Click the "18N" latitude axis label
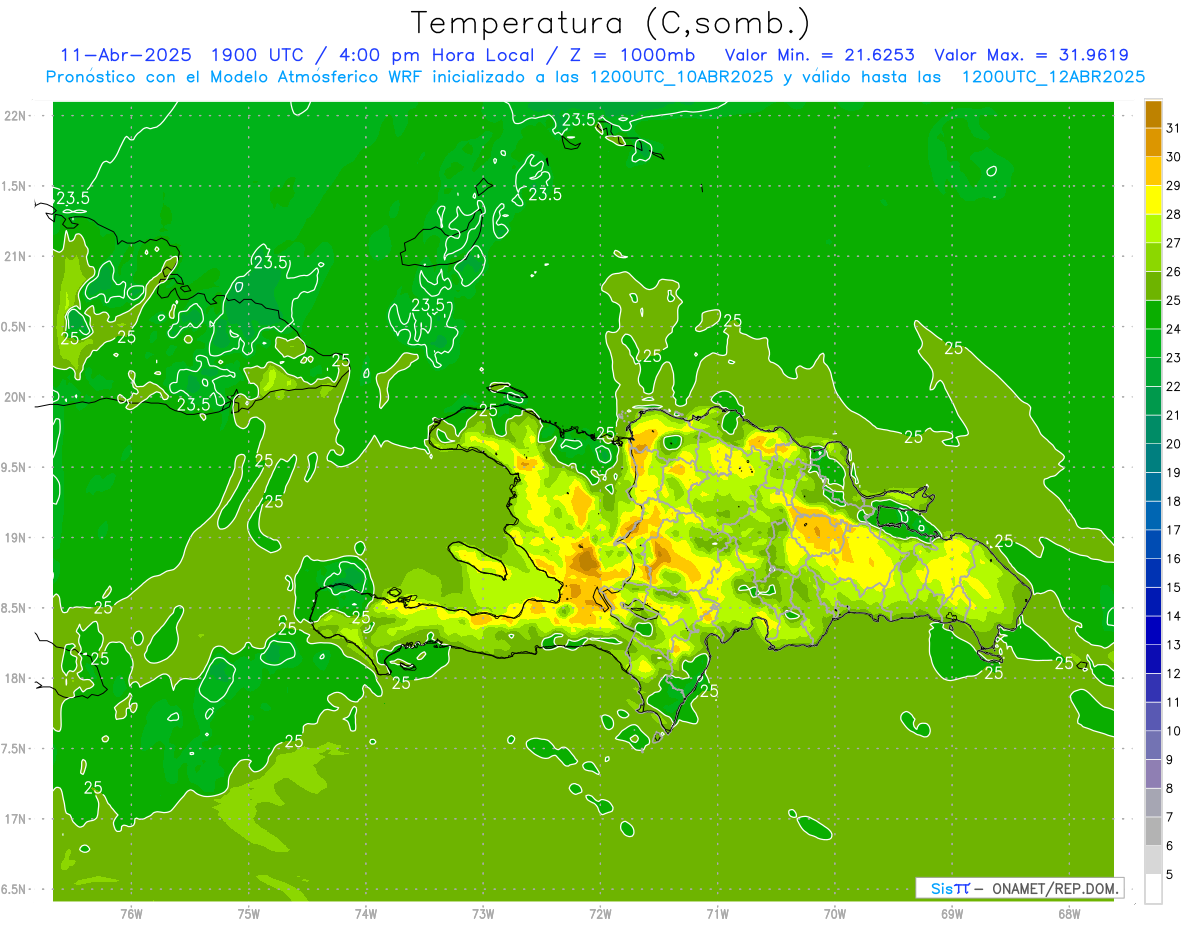Screen dimensions: 1200x927 tap(17, 678)
